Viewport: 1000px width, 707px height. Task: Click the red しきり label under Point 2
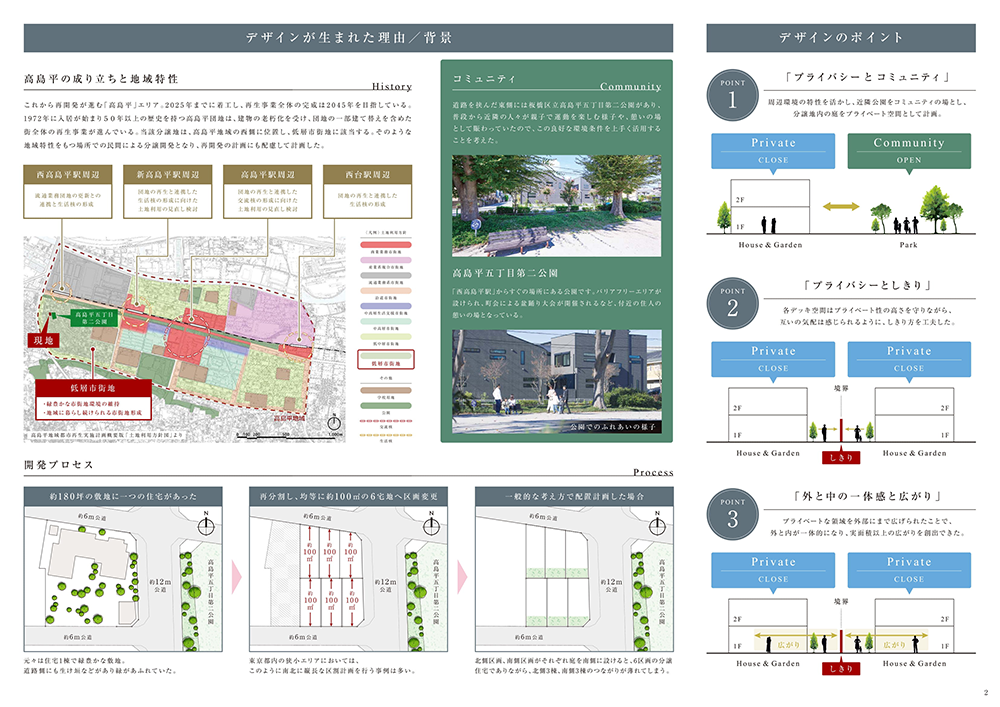pos(841,456)
